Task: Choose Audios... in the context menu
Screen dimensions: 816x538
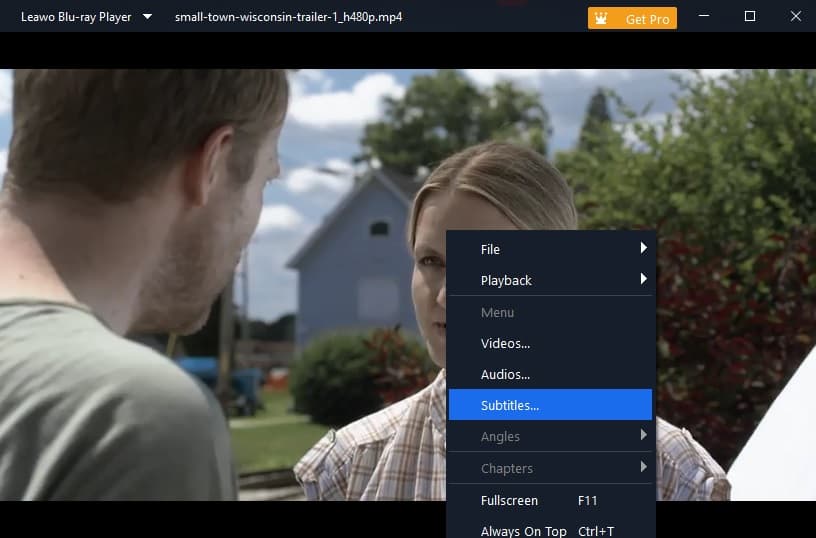Action: point(550,375)
